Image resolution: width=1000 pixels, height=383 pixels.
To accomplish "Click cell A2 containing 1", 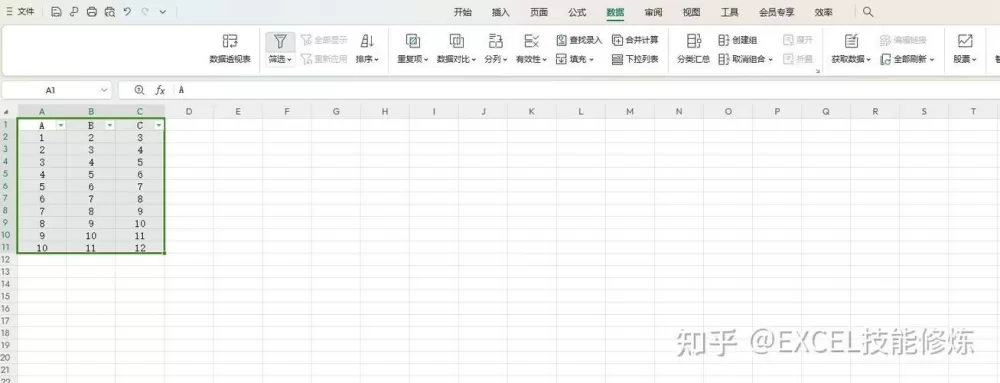I will tap(42, 137).
